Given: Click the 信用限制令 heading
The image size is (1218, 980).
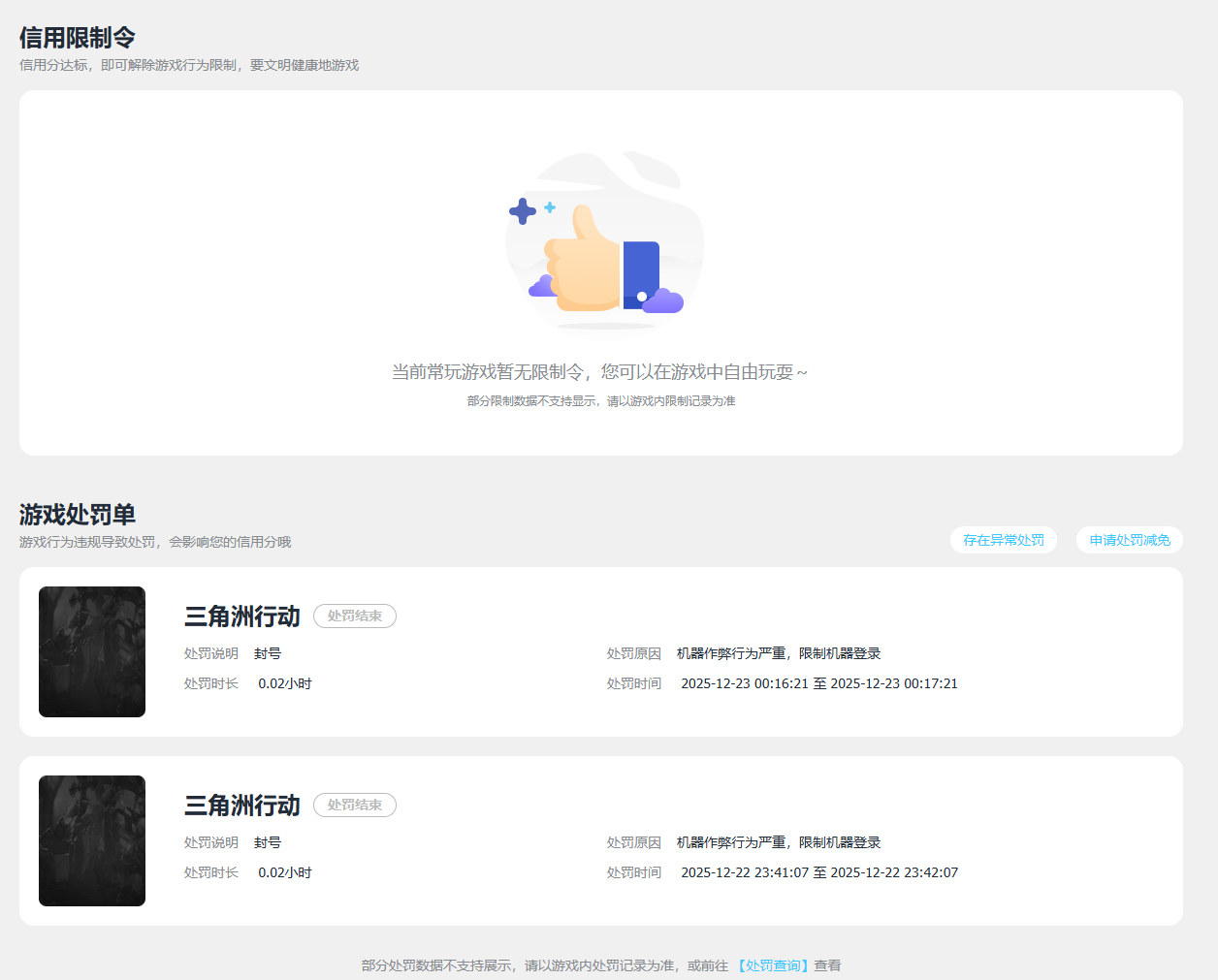Looking at the screenshot, I should [78, 38].
